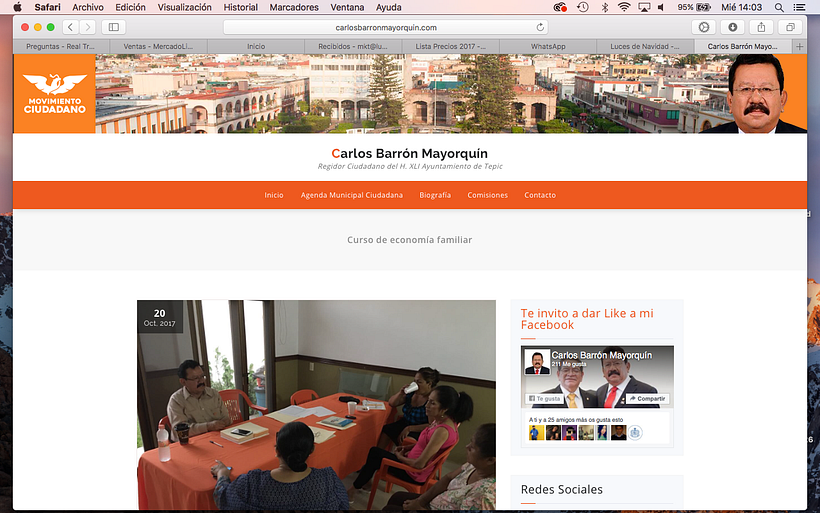
Task: Click the Carlos Barrón Mayorquín site title
Action: coord(409,153)
